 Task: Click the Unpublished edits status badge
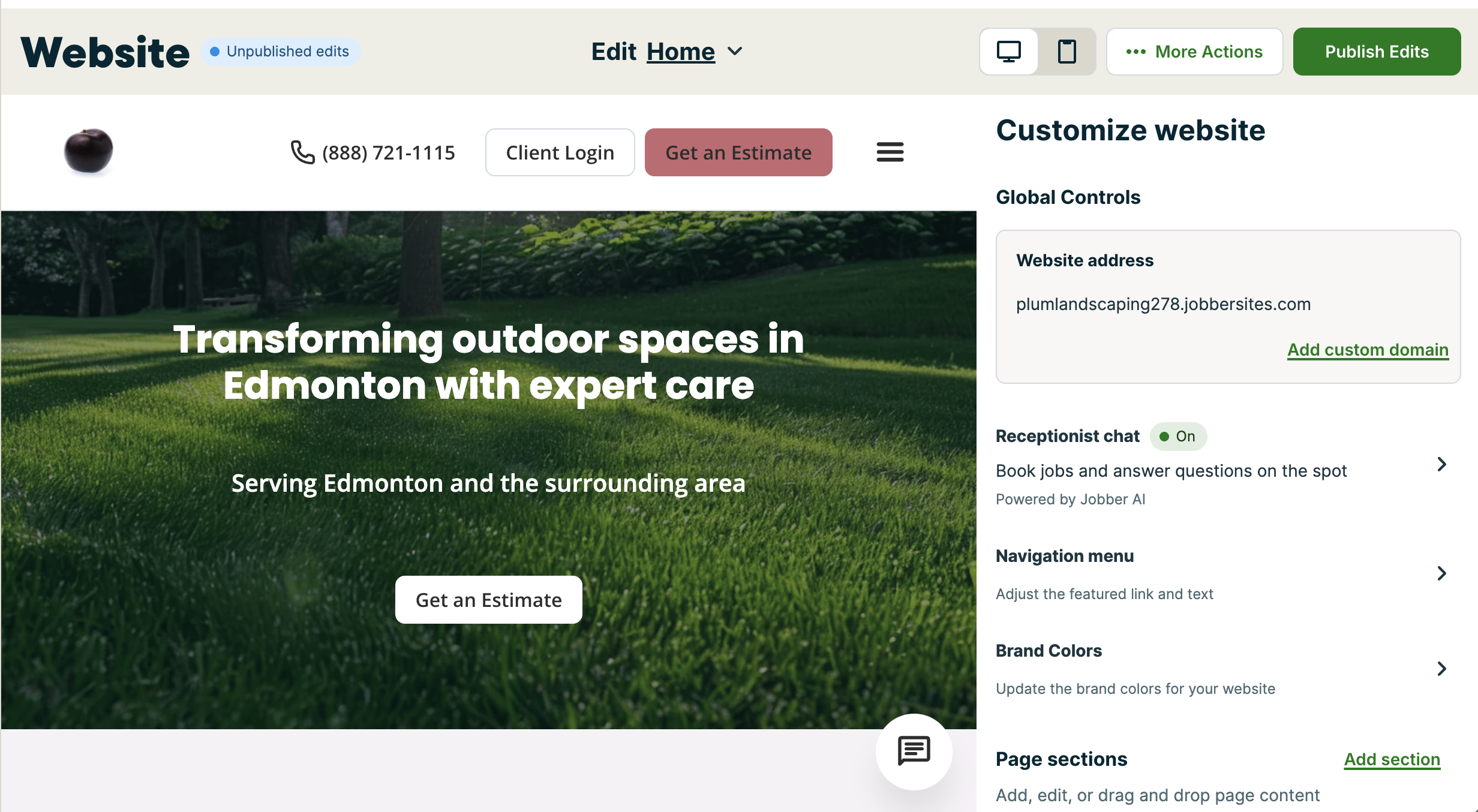[280, 52]
